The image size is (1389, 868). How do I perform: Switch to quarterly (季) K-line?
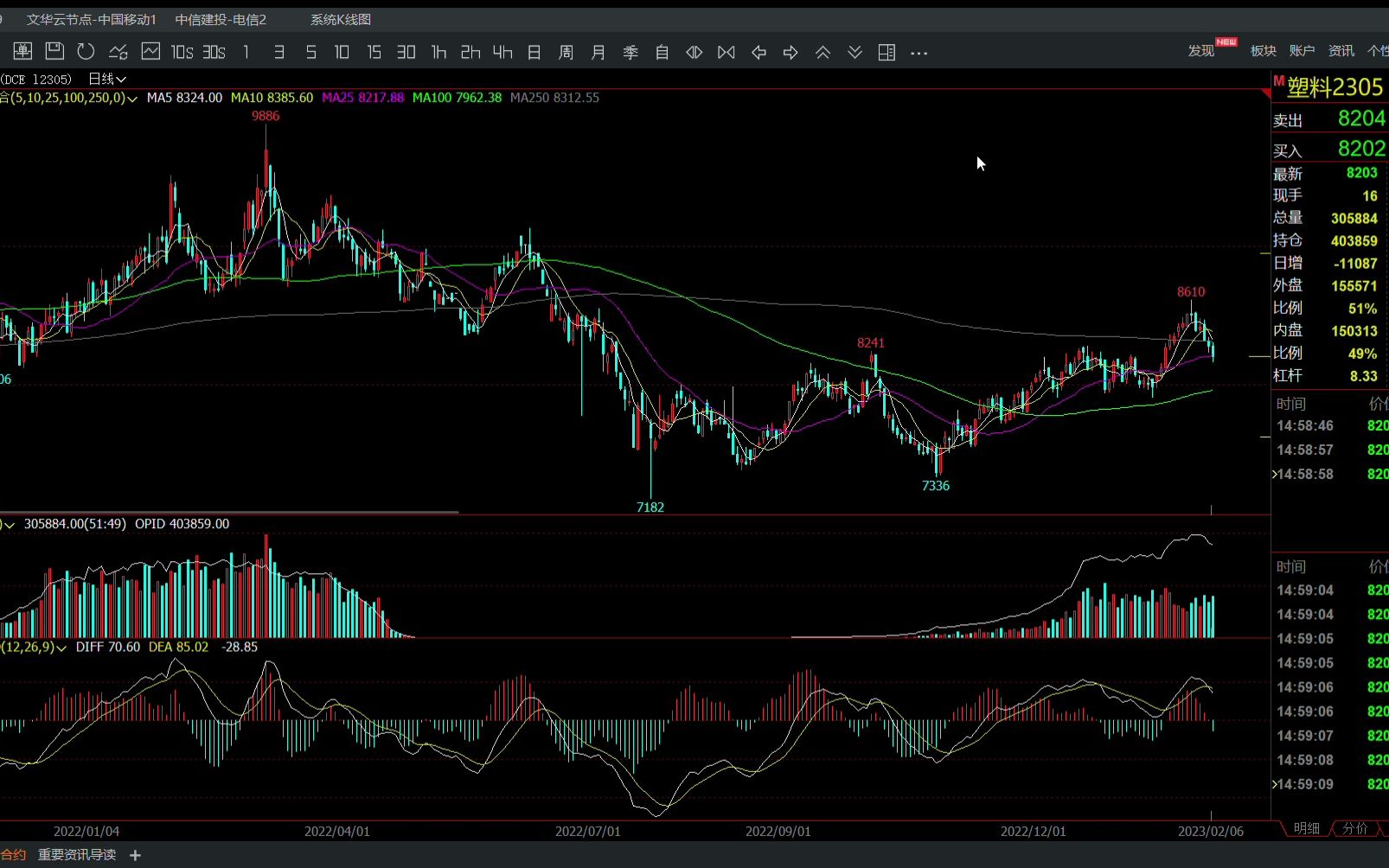coord(630,53)
